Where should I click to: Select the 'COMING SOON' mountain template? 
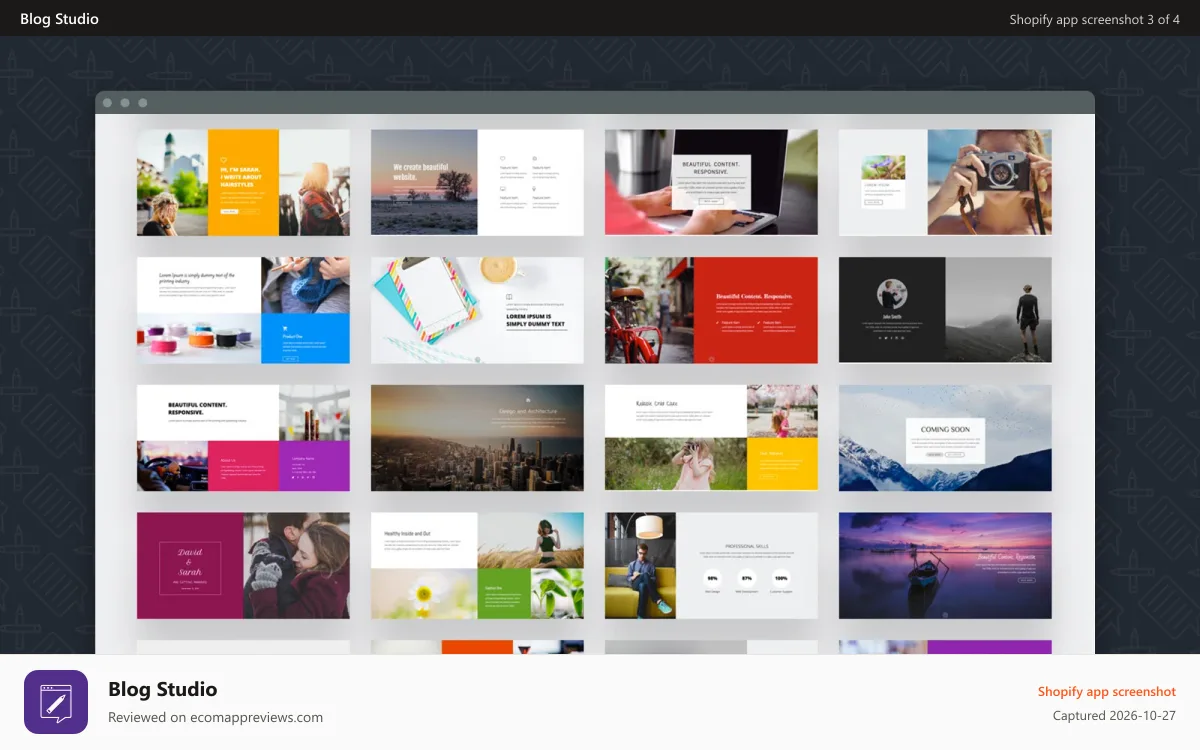[x=945, y=438]
